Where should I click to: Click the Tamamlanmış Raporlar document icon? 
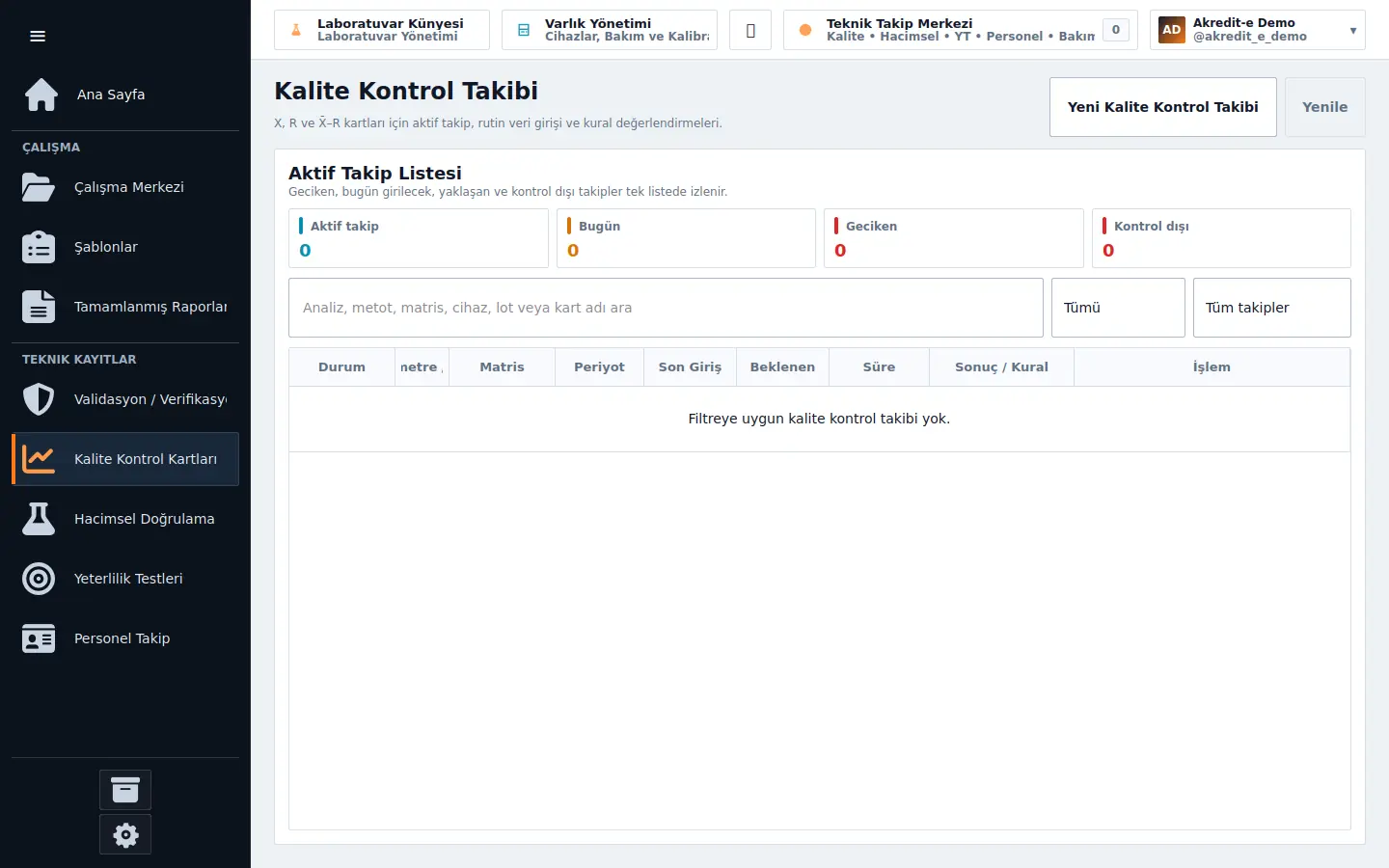coord(39,307)
